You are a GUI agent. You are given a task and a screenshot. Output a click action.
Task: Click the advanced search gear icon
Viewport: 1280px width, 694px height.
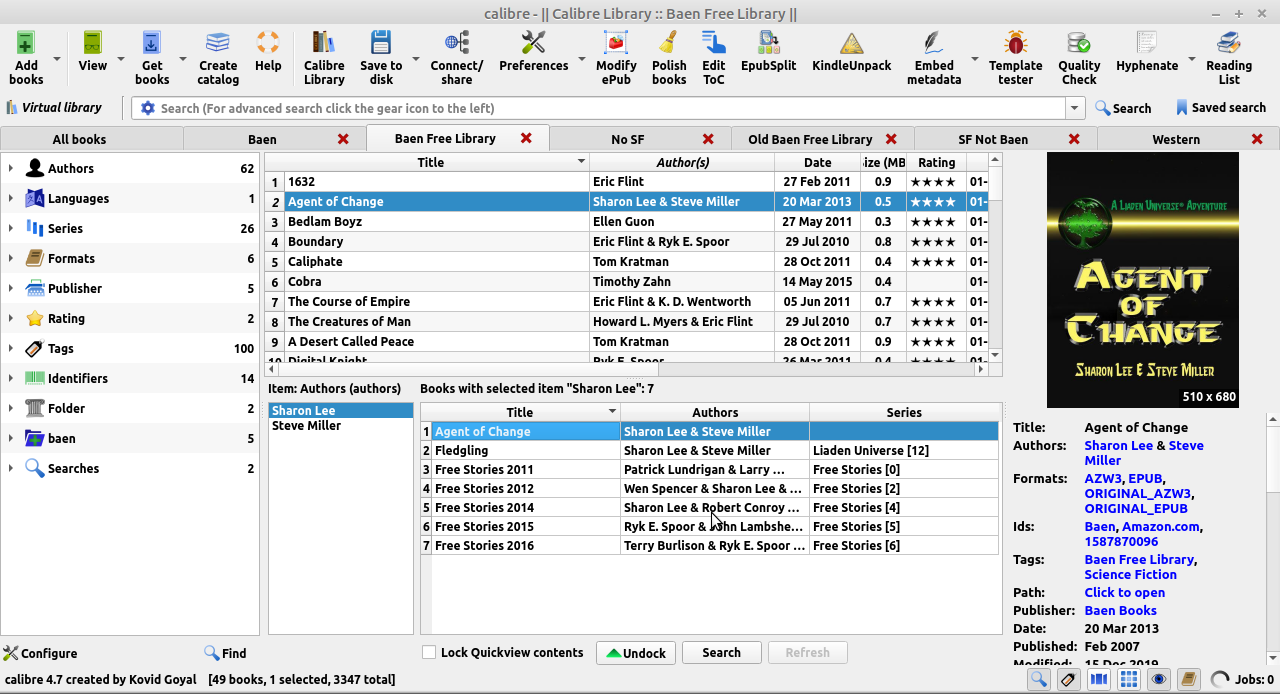tap(148, 108)
